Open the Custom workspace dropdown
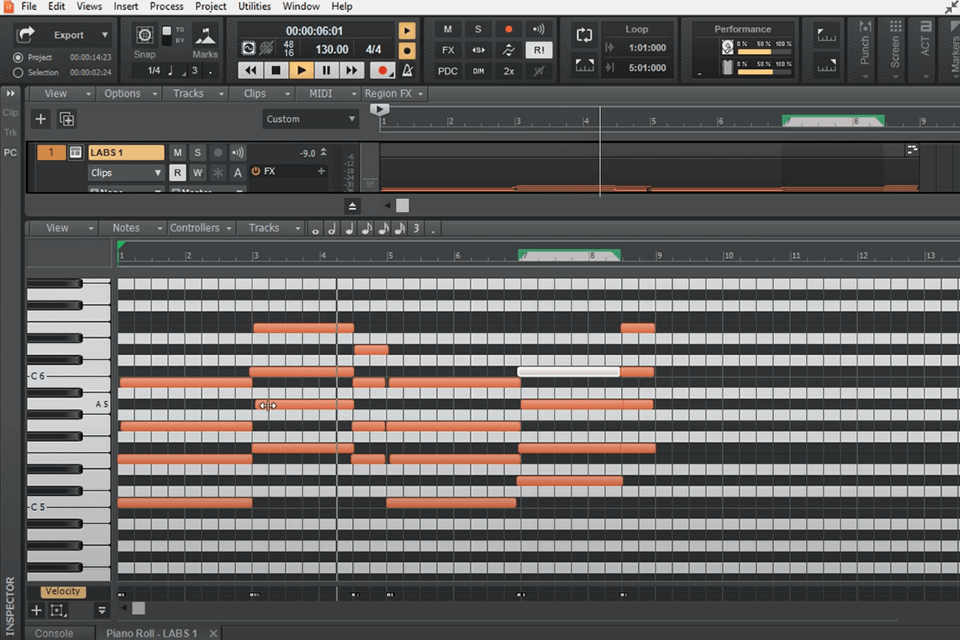 (310, 118)
